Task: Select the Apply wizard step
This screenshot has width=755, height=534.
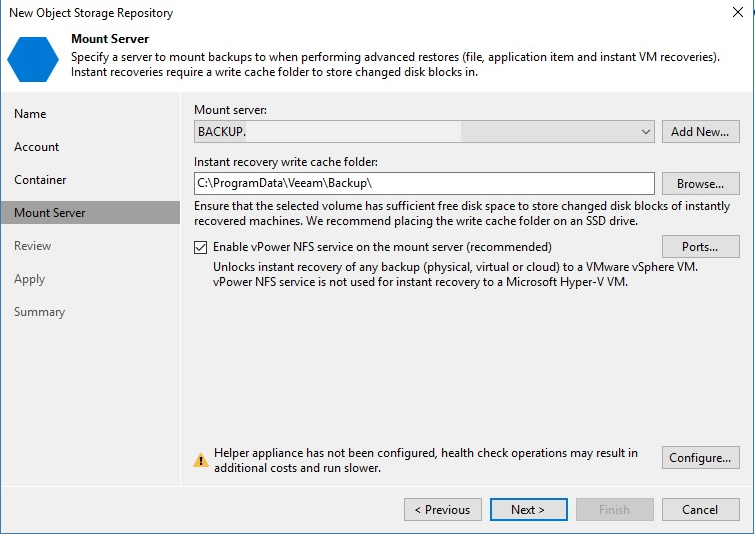Action: [29, 279]
